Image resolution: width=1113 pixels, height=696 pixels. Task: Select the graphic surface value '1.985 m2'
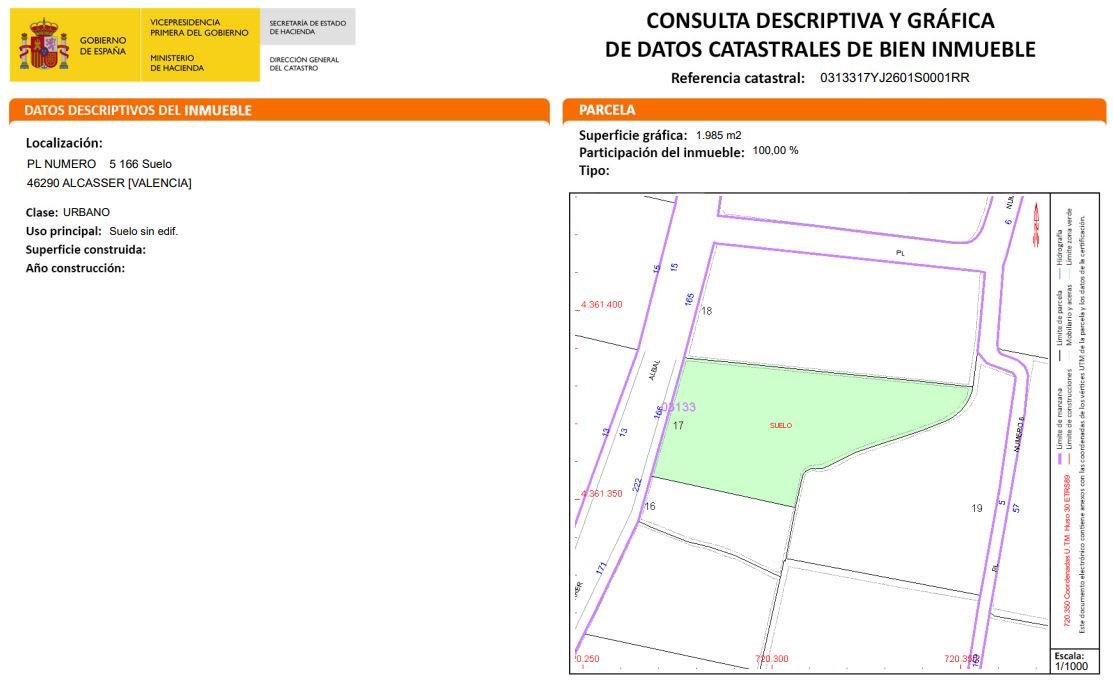point(718,135)
